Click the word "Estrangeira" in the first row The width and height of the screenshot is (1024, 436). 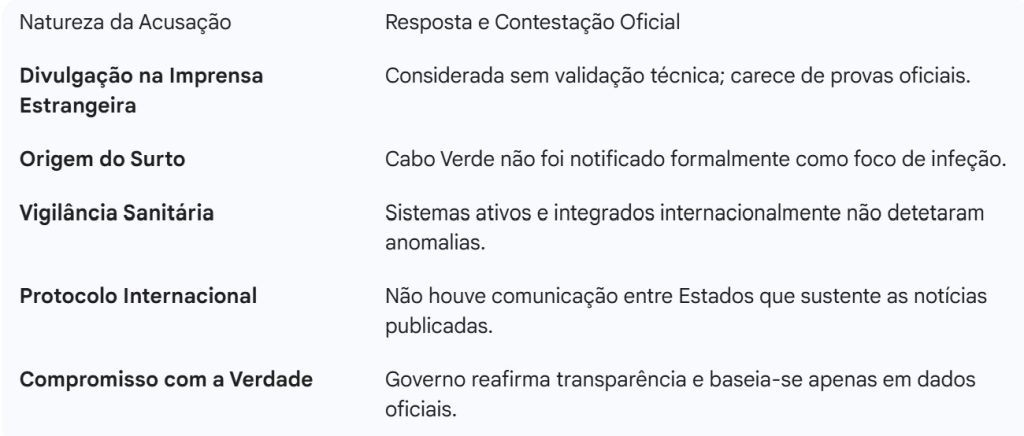coord(78,105)
